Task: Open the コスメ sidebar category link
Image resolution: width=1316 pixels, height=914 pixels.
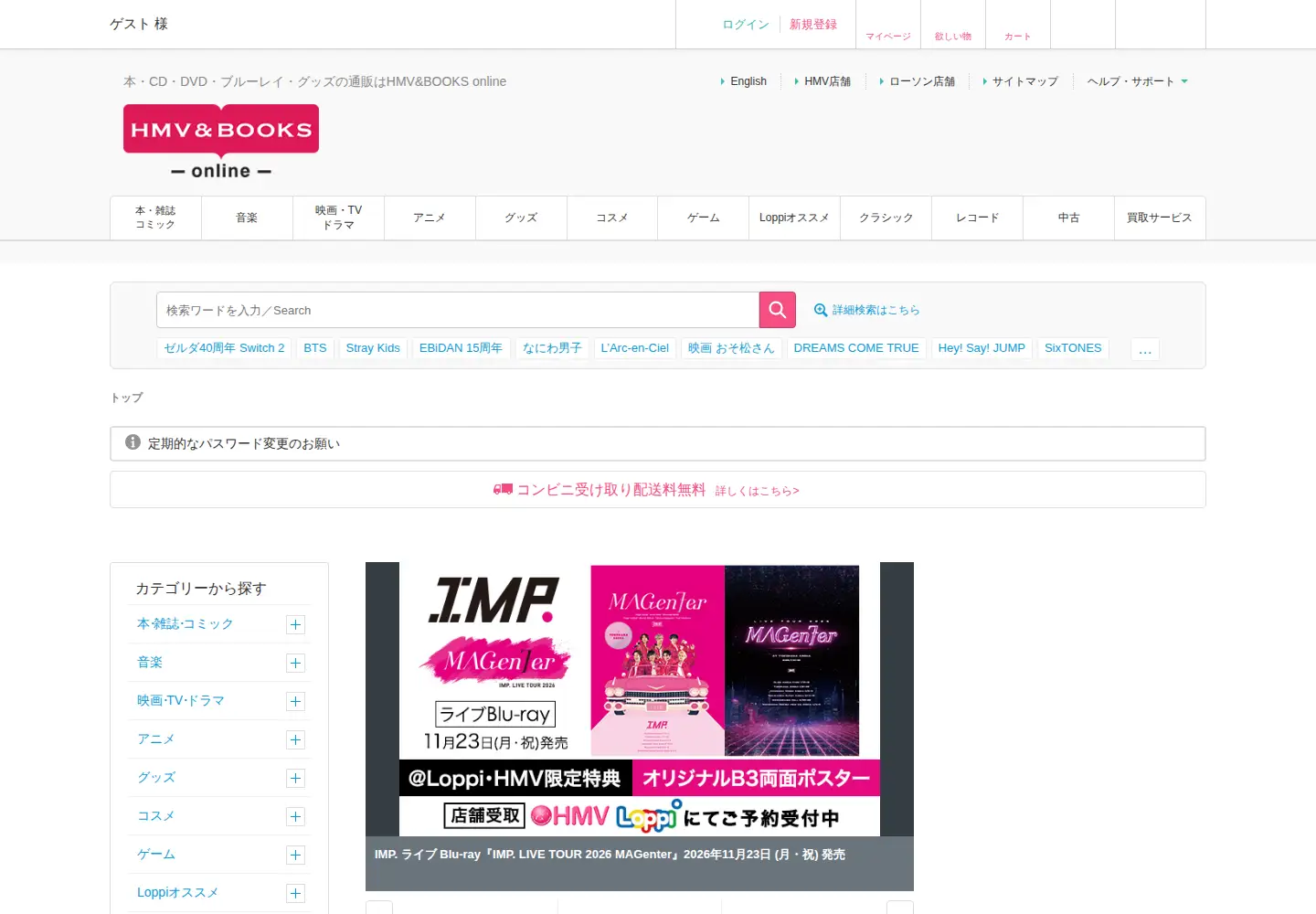Action: [x=155, y=815]
